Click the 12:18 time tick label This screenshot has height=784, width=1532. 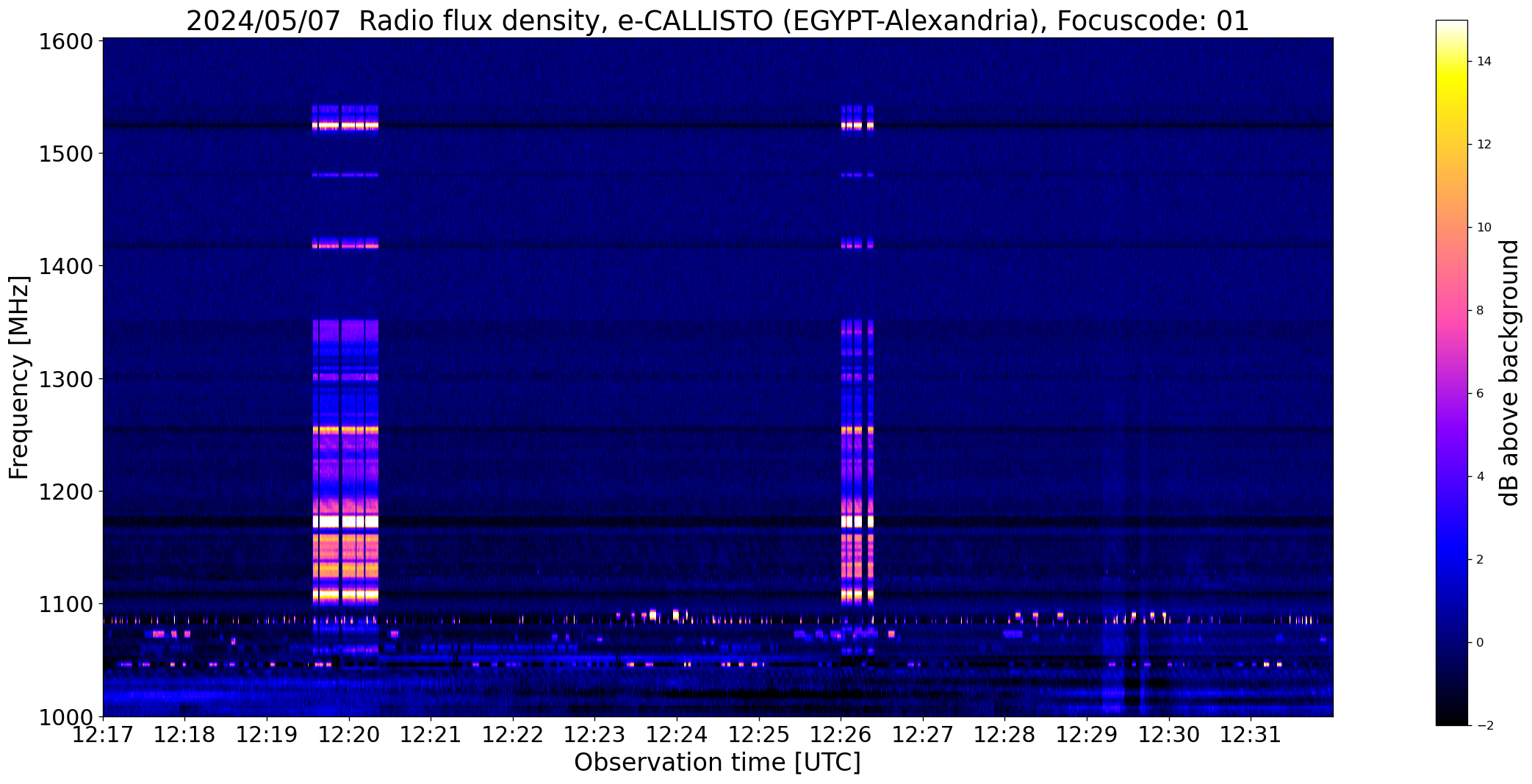pos(185,734)
